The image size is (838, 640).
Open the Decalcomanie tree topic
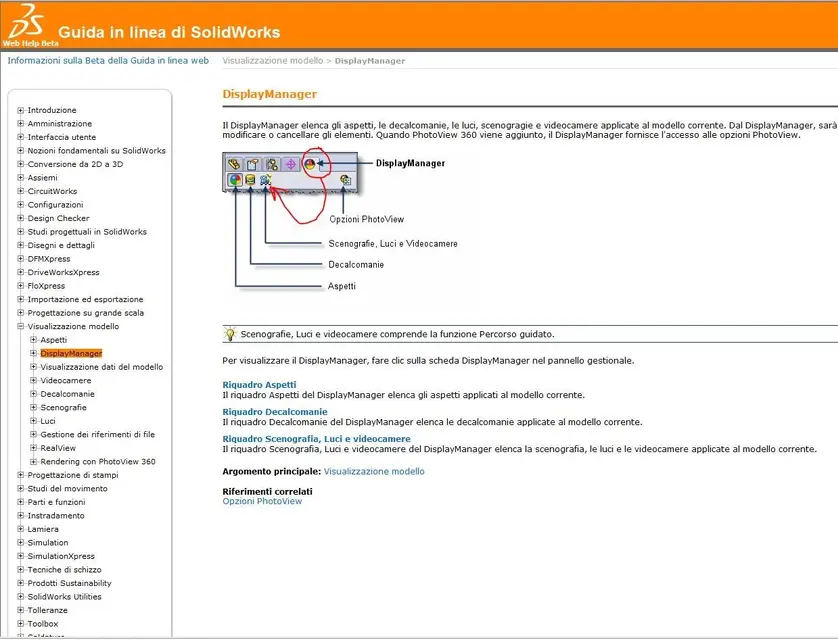point(67,394)
